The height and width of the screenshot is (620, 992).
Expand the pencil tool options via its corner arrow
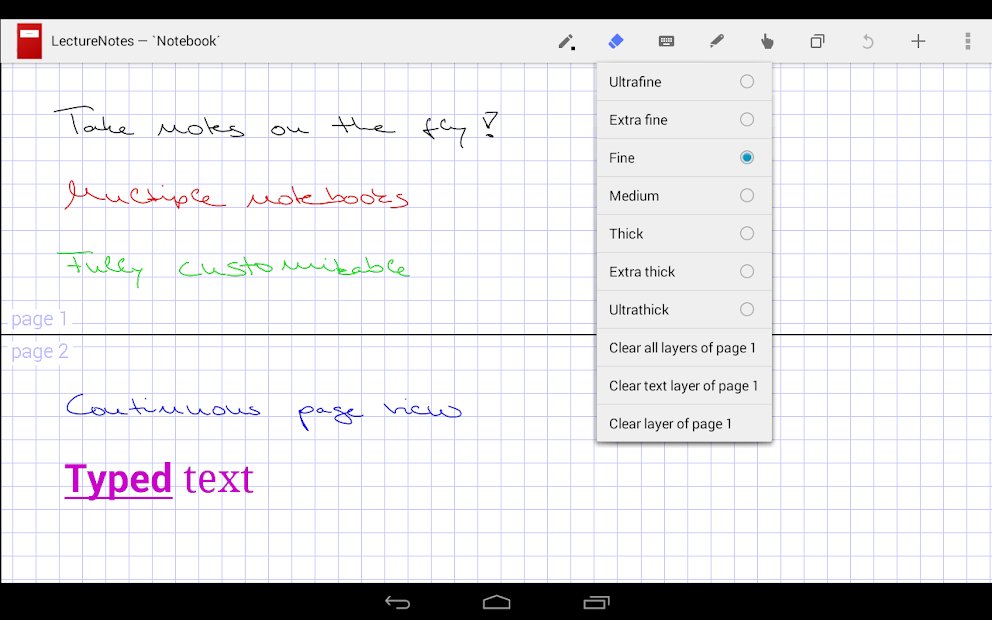pos(574,48)
